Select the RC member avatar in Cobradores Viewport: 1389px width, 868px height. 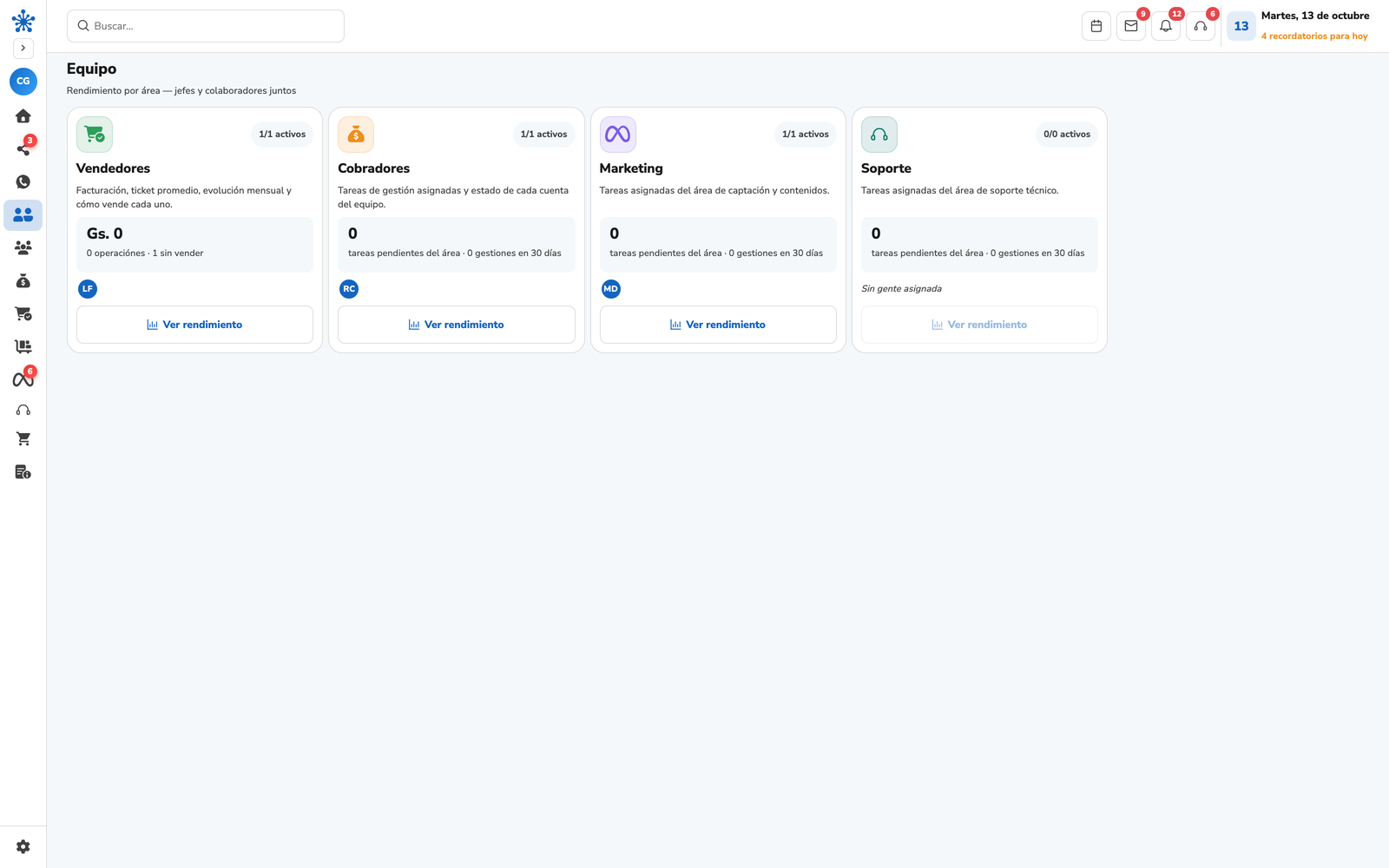click(349, 289)
